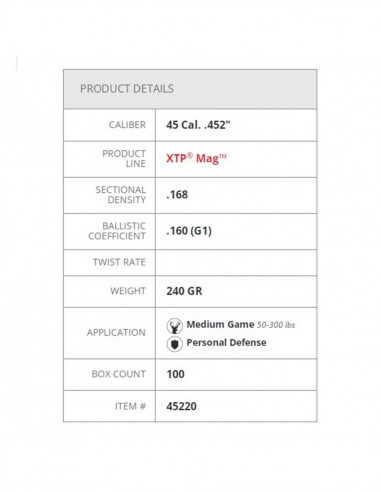This screenshot has width=381, height=492.
Task: Click the Medium Game deer icon
Action: 174,326
